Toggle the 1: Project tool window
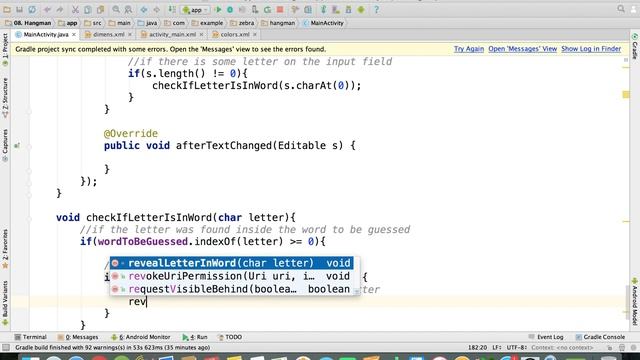 pyautogui.click(x=5, y=50)
